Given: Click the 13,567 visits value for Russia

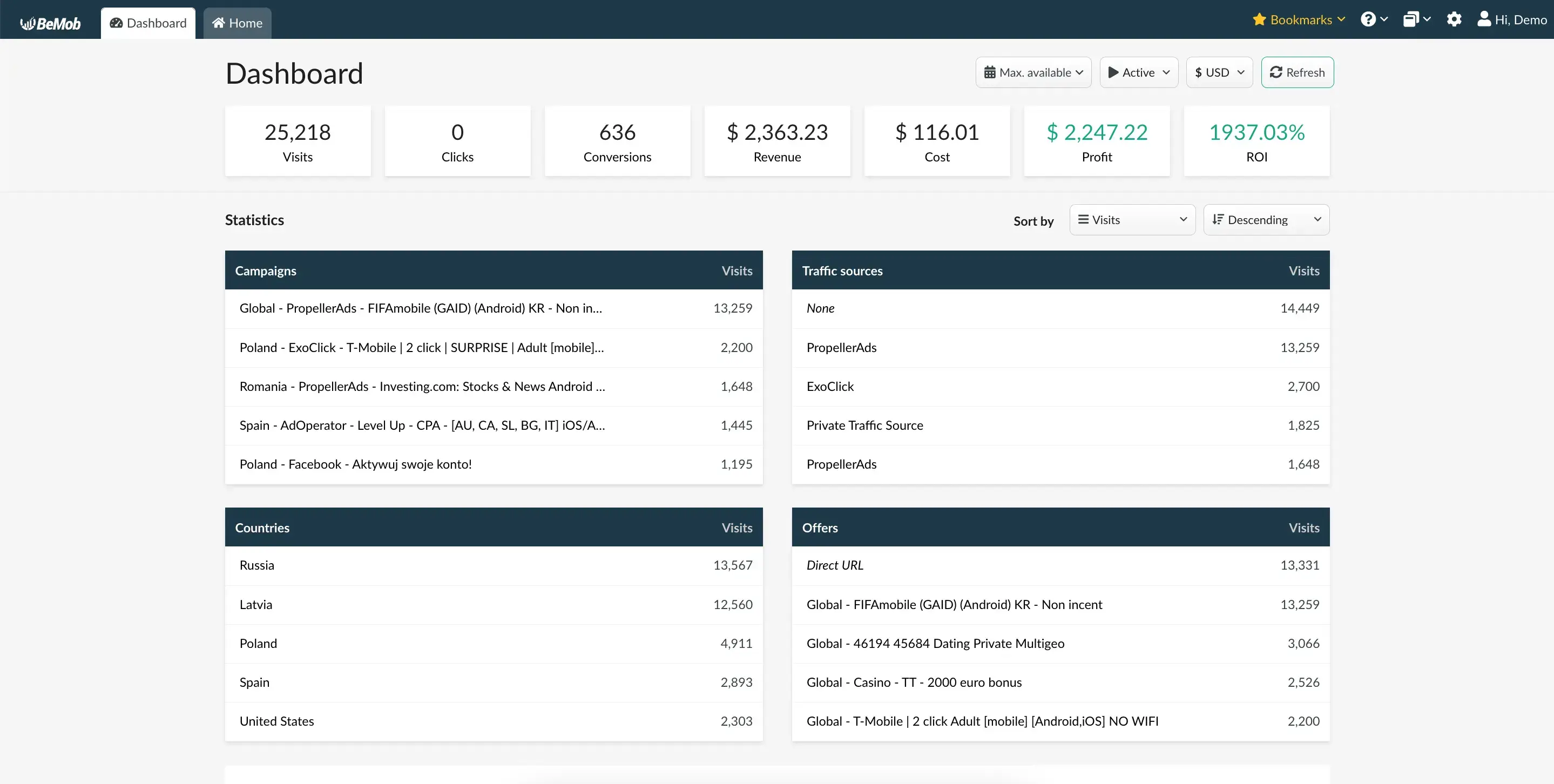Looking at the screenshot, I should pyautogui.click(x=732, y=566).
